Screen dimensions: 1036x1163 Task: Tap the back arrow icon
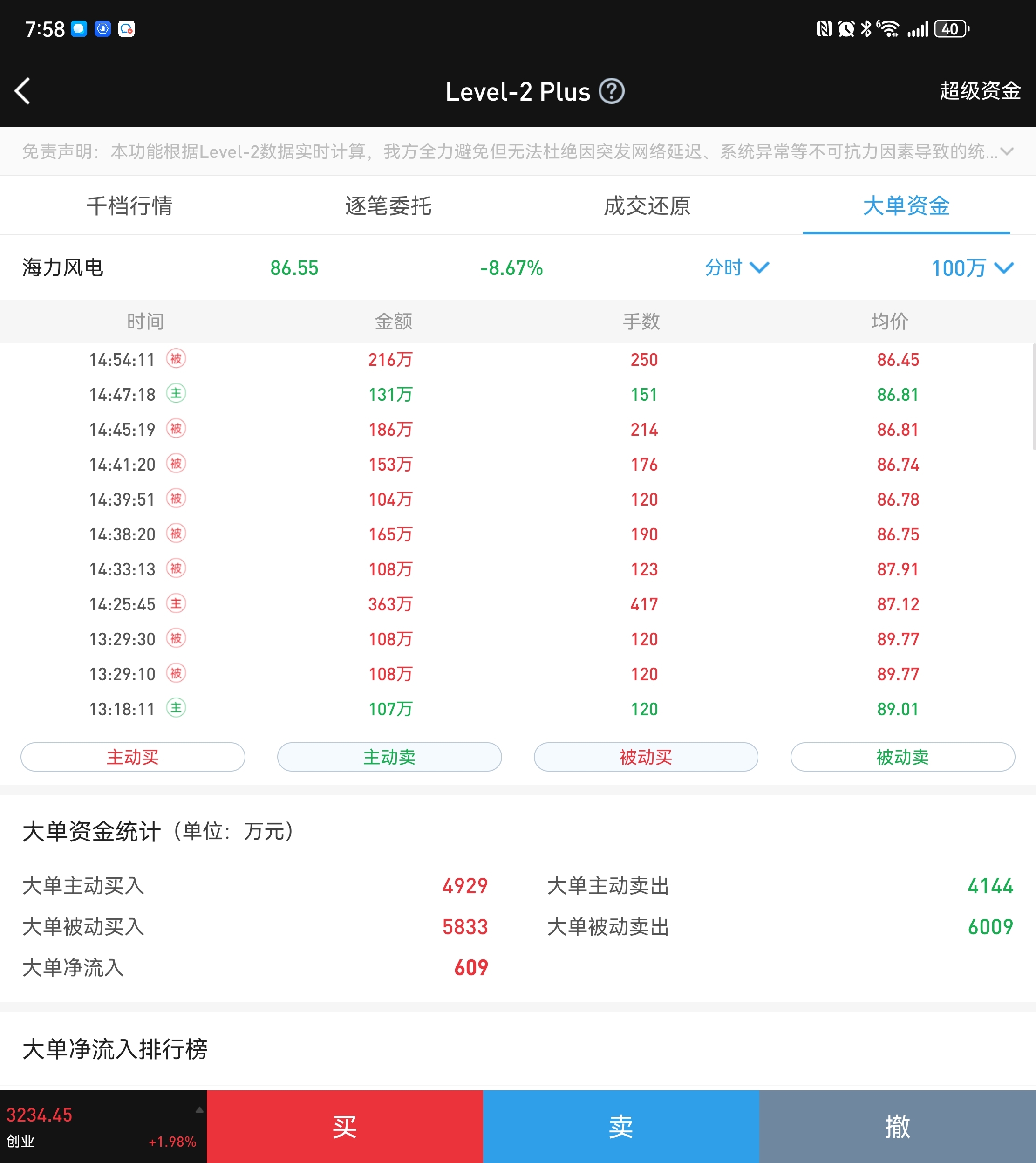[x=23, y=91]
